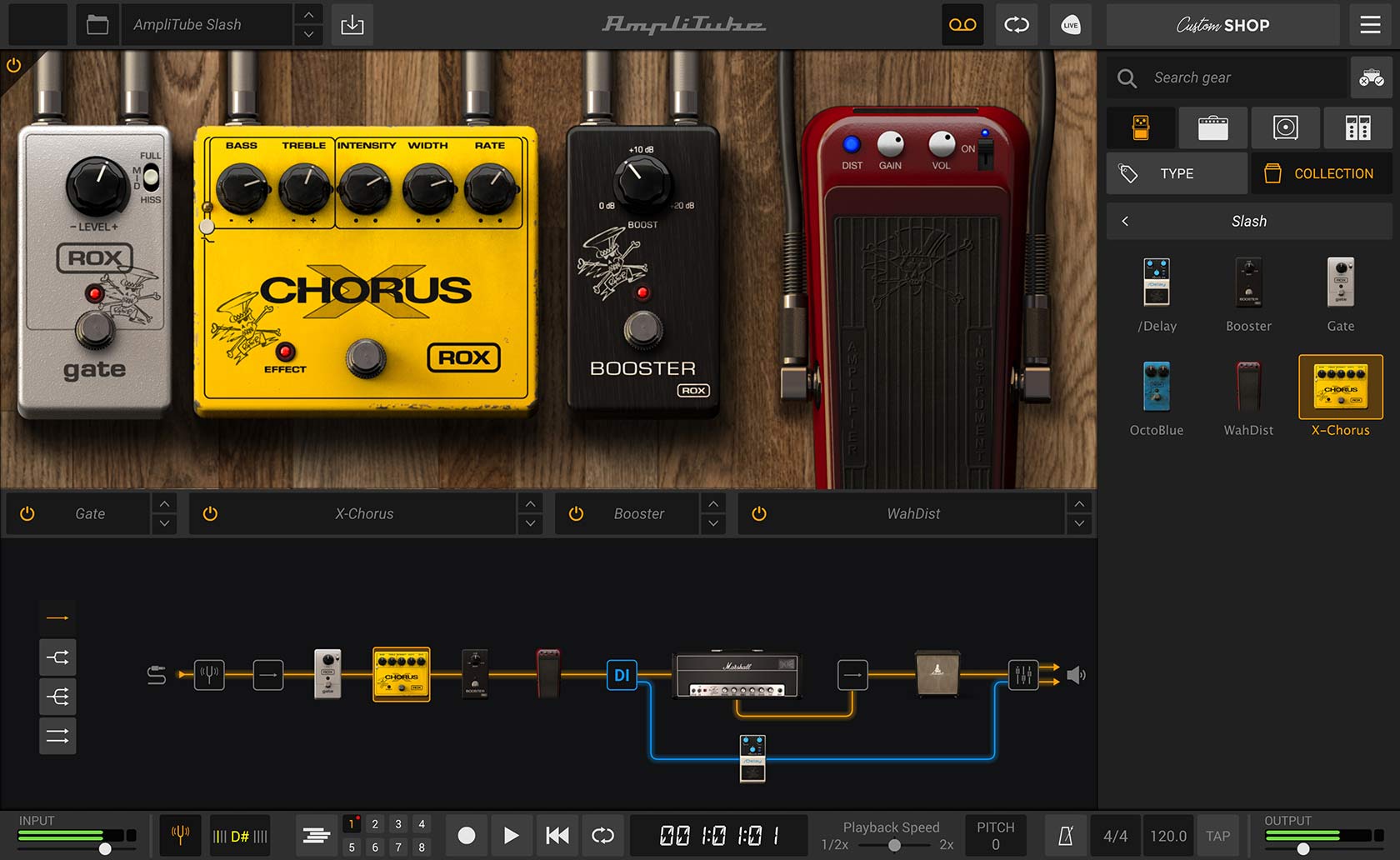Image resolution: width=1400 pixels, height=860 pixels.
Task: Toggle power for Gate slot
Action: coord(27,514)
